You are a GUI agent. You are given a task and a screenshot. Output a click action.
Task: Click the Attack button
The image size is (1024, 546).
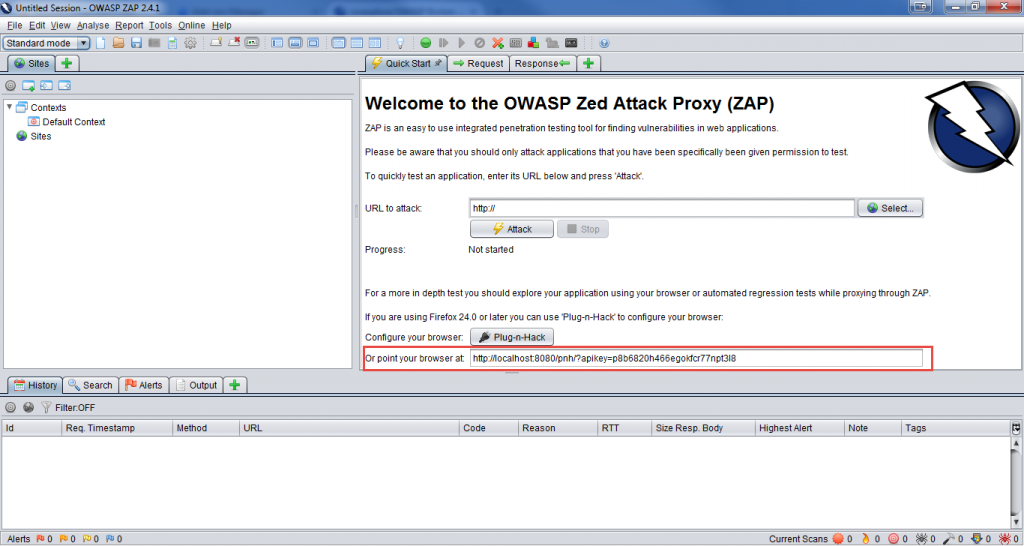512,229
